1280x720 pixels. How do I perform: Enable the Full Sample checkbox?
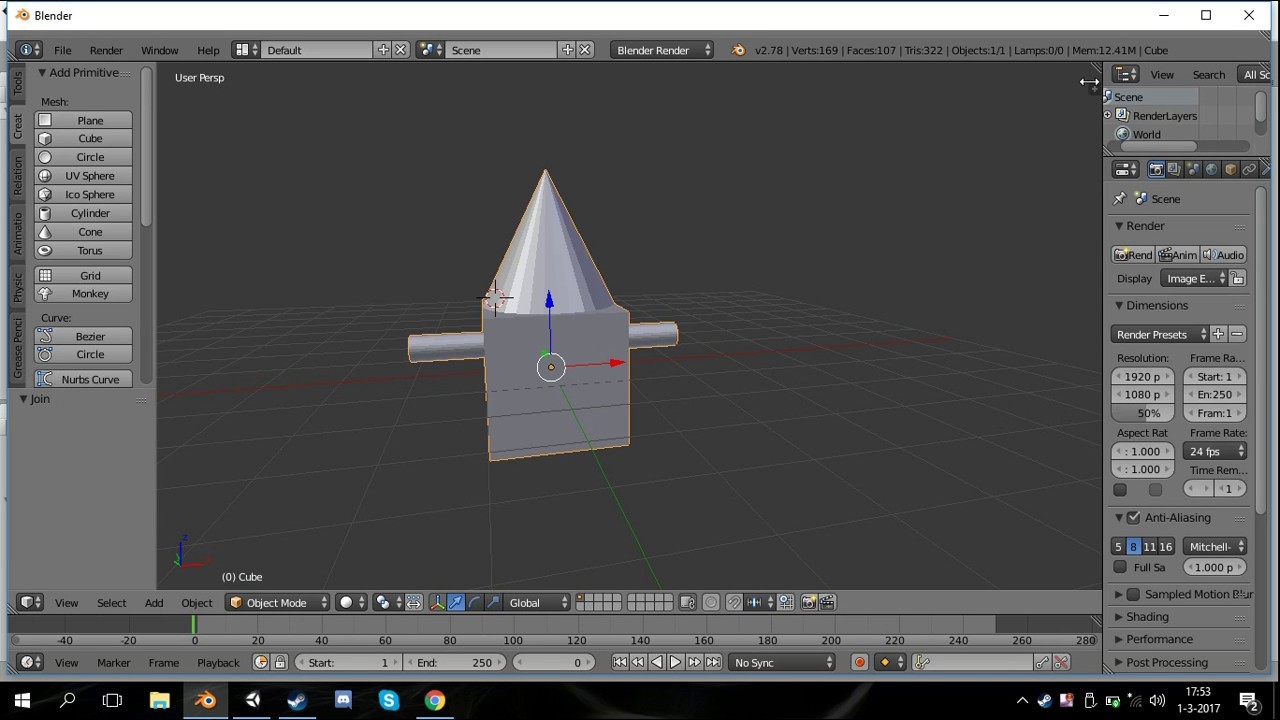point(1120,568)
